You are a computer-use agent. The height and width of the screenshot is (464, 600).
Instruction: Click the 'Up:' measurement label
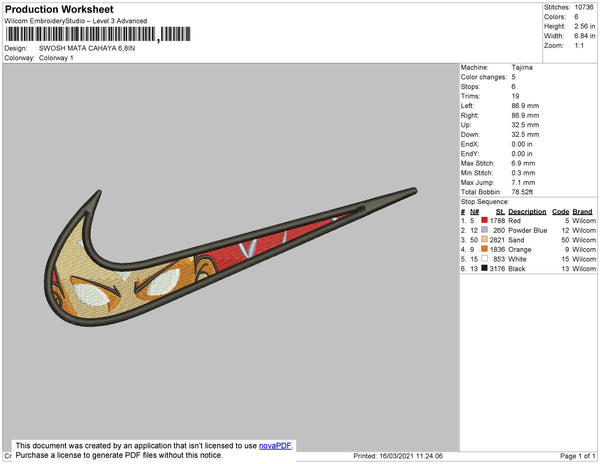(x=466, y=125)
